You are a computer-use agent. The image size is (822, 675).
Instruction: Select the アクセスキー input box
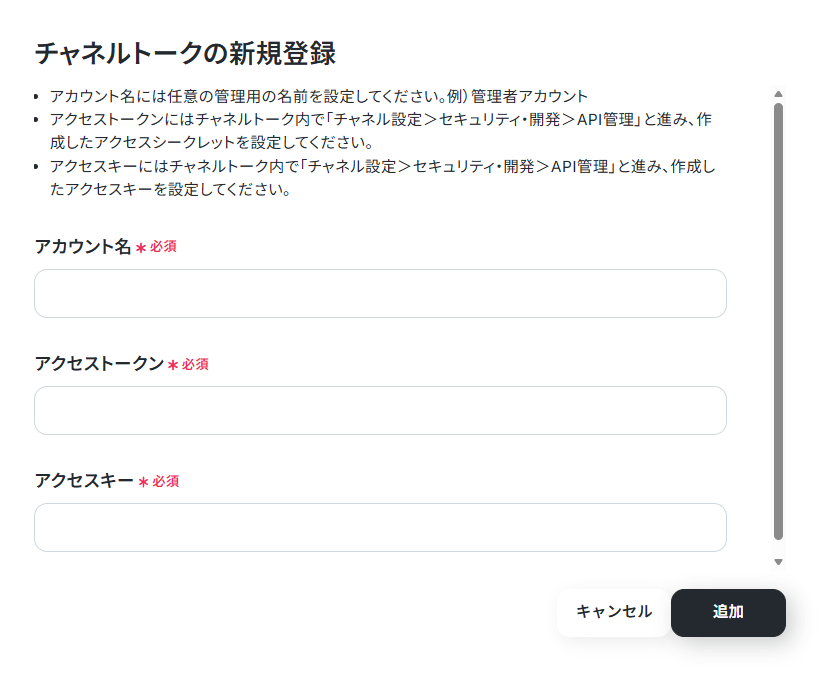380,527
